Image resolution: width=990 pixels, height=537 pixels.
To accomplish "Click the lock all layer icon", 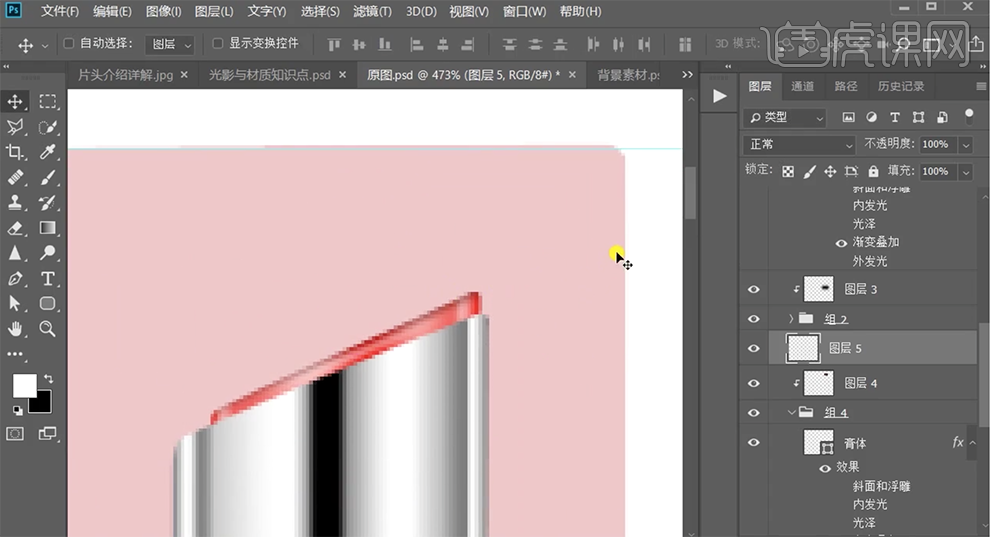I will coord(873,171).
